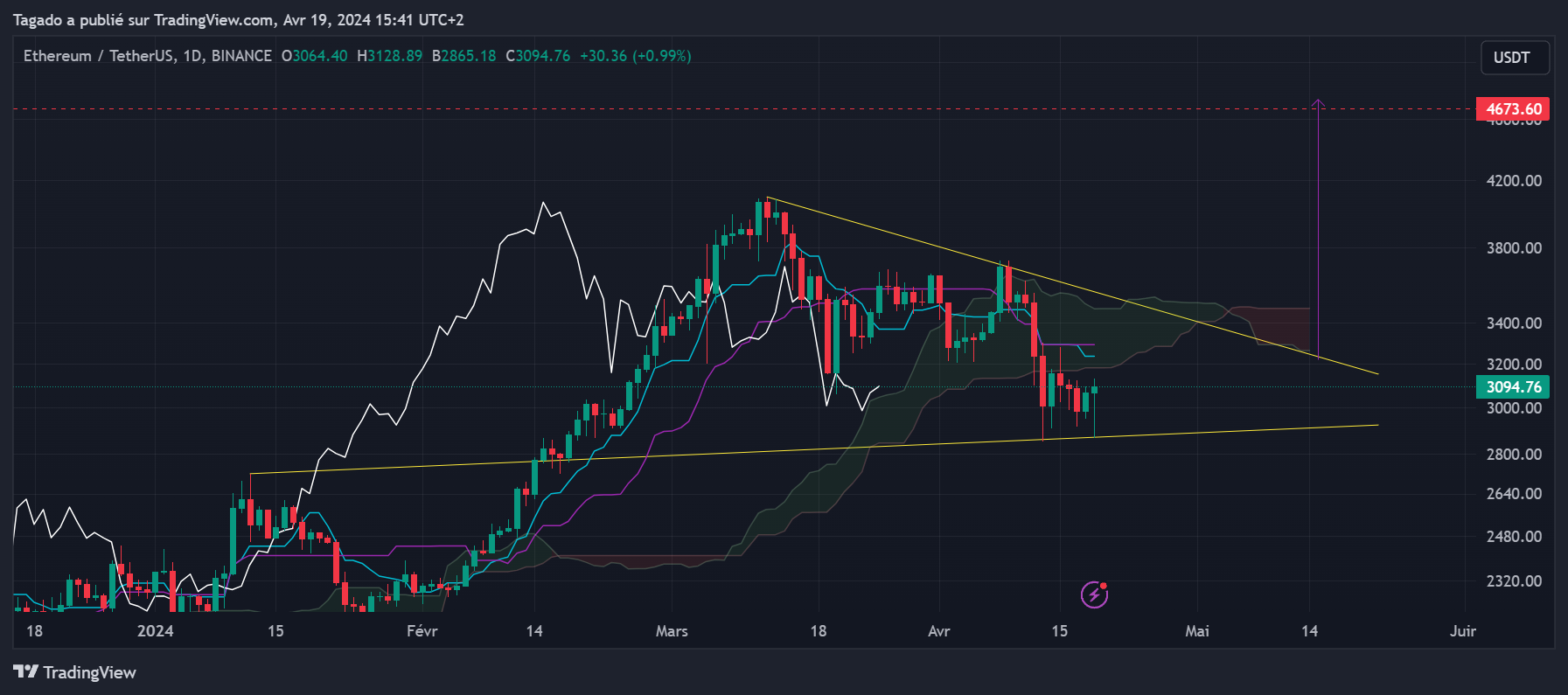The height and width of the screenshot is (695, 1568).
Task: Click the 3800.00 price axis label
Action: click(1514, 248)
